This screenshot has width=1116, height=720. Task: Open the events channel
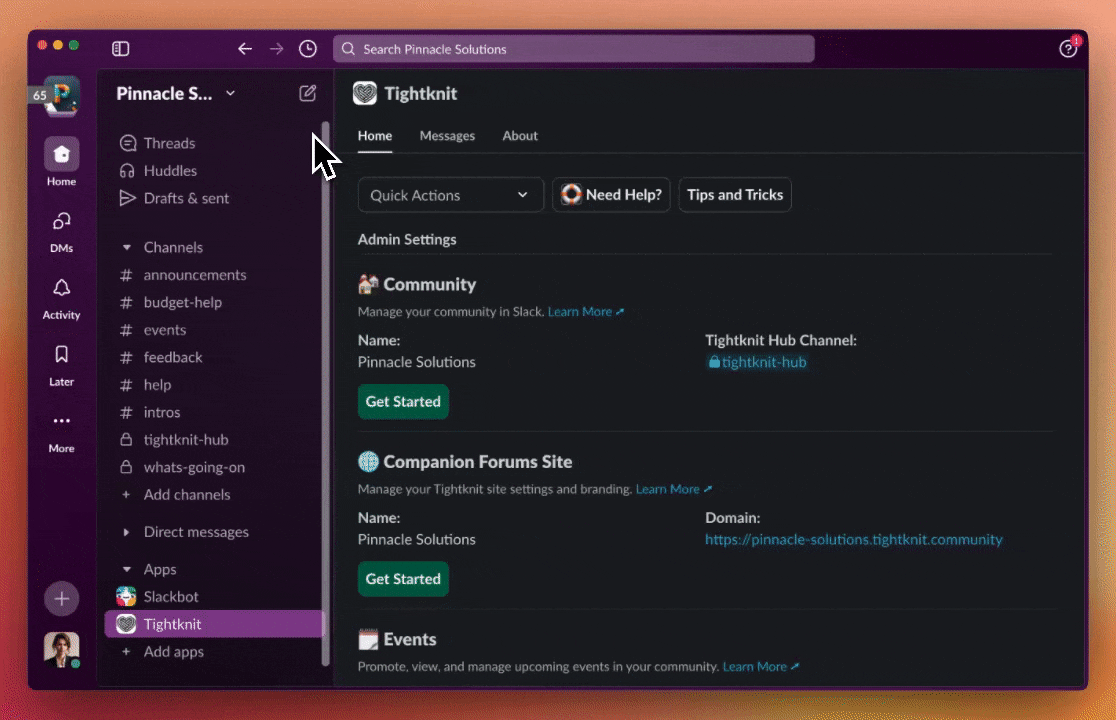pos(164,330)
